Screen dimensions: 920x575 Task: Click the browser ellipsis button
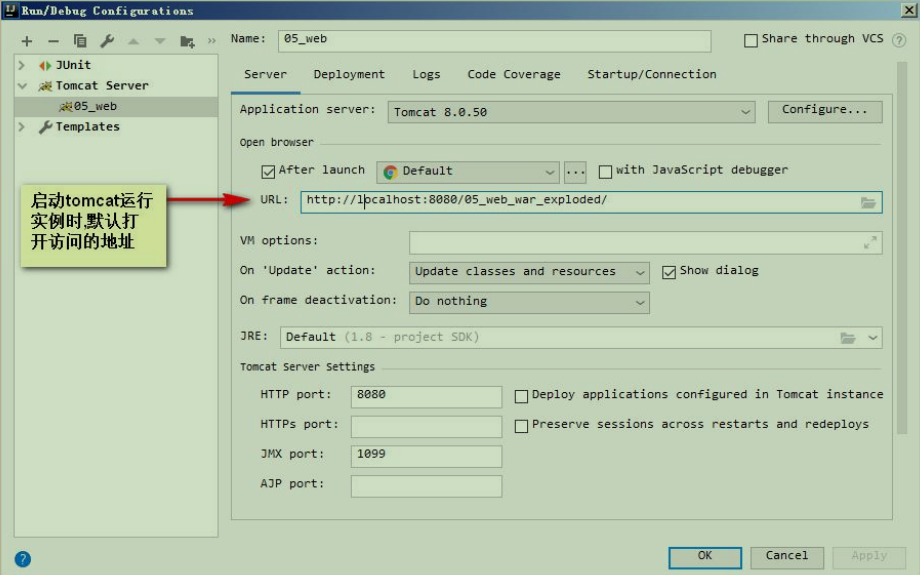(x=575, y=172)
